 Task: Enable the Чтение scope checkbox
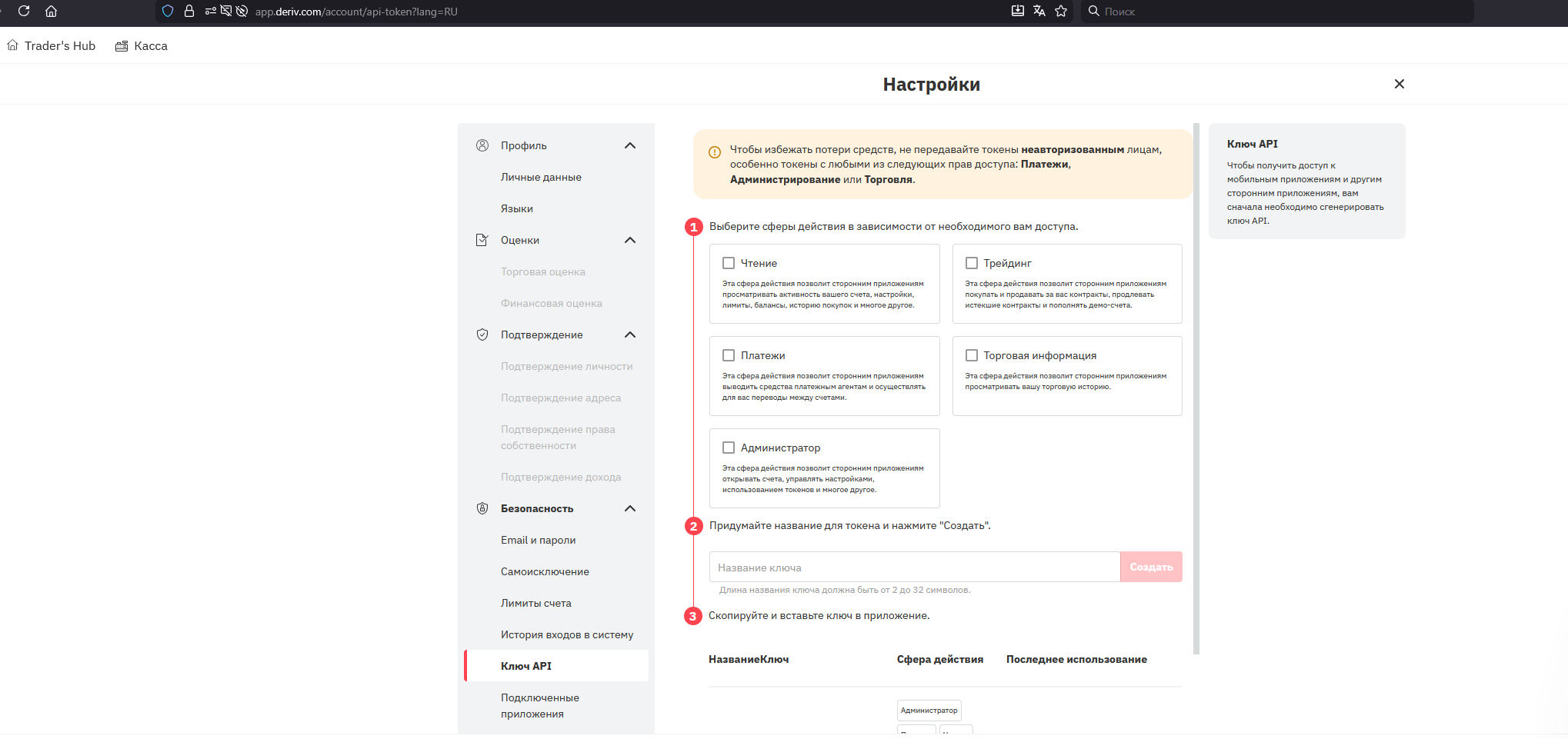pyautogui.click(x=729, y=263)
